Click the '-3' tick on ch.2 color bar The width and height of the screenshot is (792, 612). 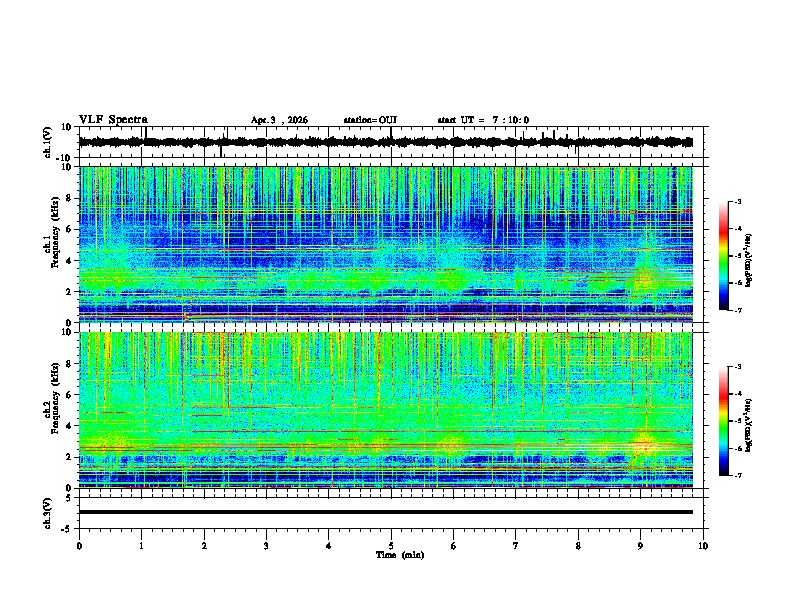tap(738, 367)
